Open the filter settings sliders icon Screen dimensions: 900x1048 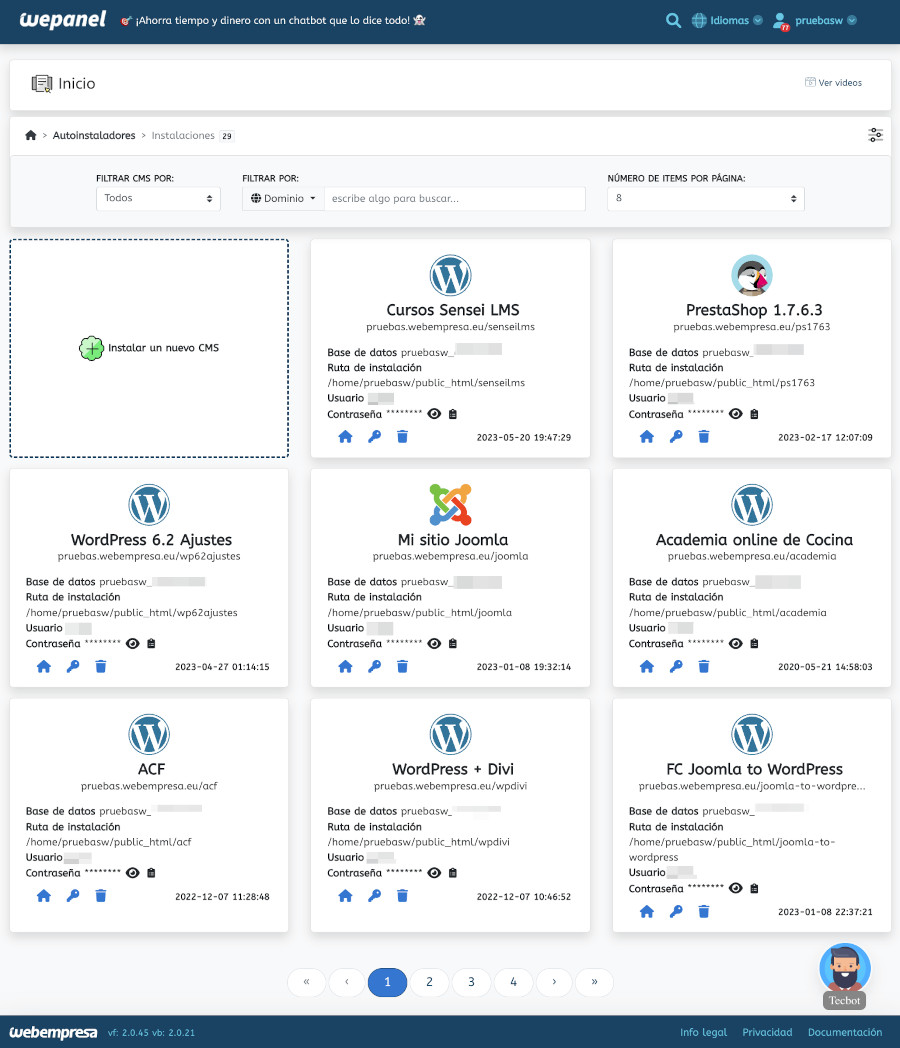(x=875, y=135)
